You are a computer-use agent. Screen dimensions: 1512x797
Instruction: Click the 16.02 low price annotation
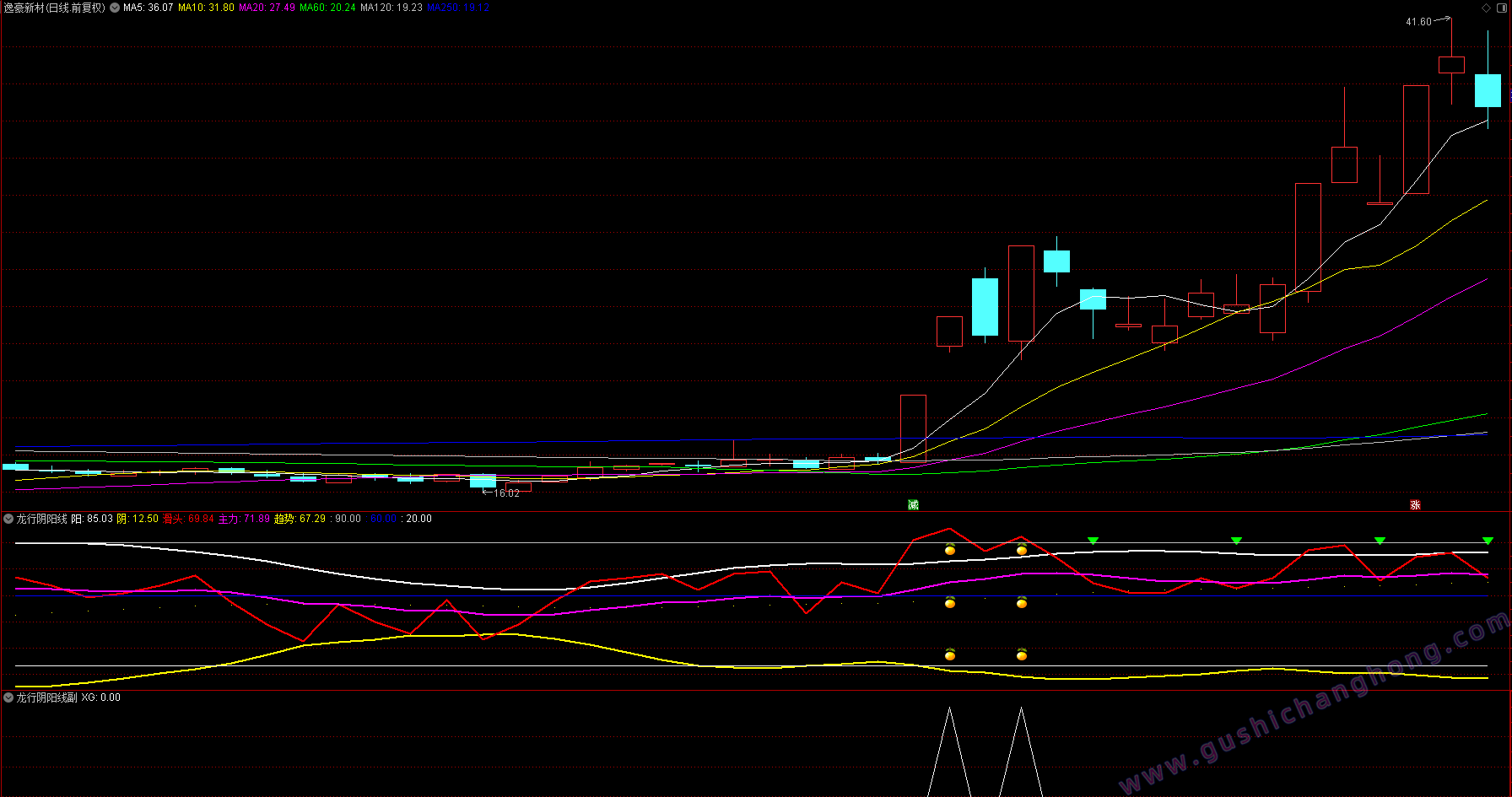(506, 493)
